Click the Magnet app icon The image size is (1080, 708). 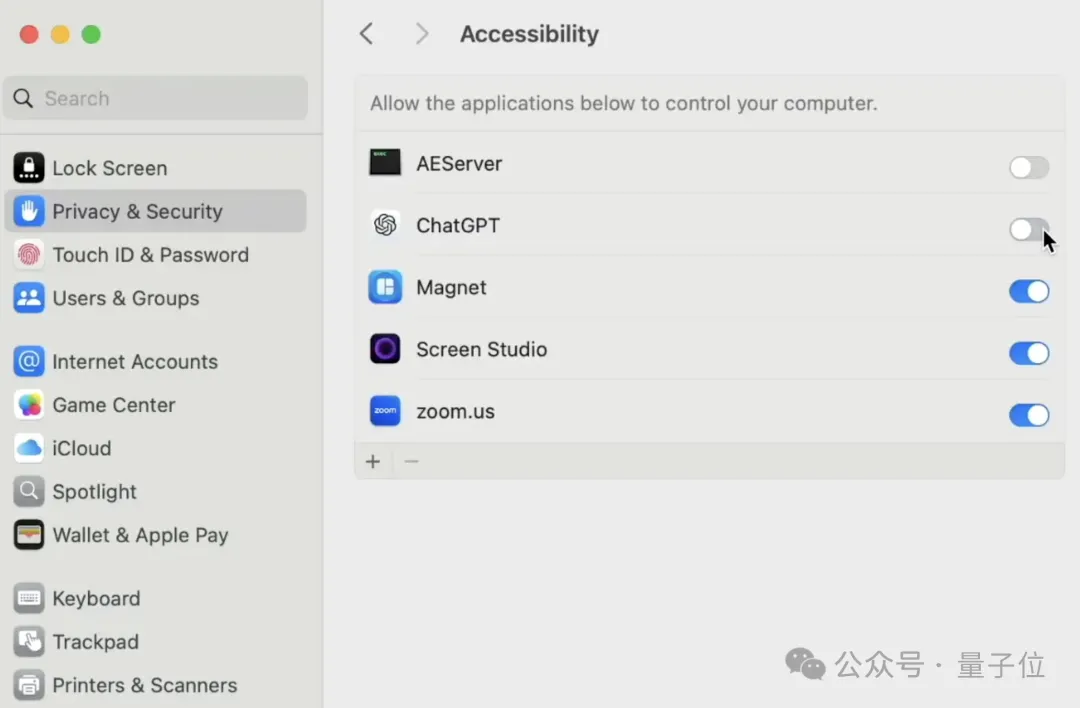tap(385, 288)
